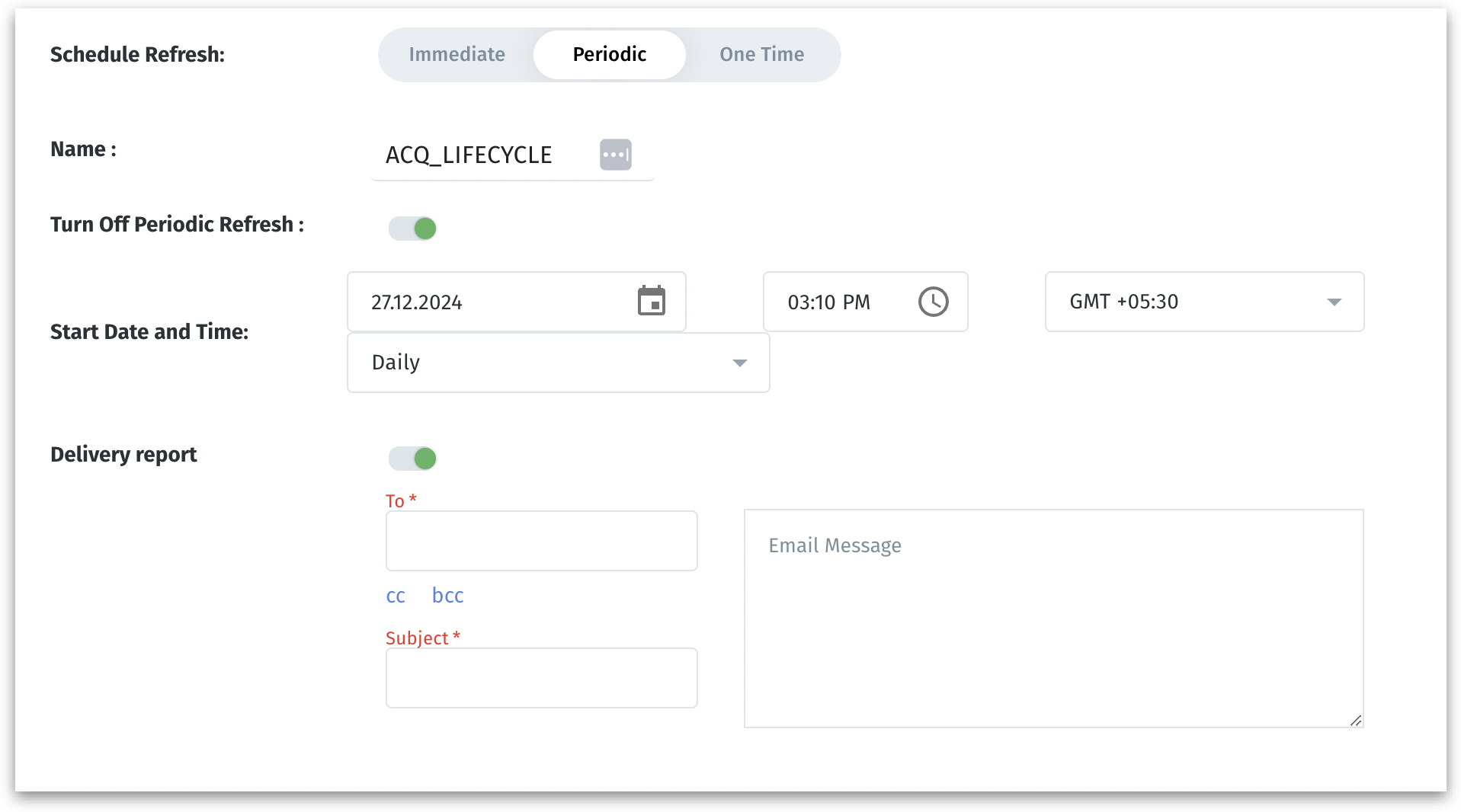Select the Periodic schedule tab

pyautogui.click(x=609, y=55)
